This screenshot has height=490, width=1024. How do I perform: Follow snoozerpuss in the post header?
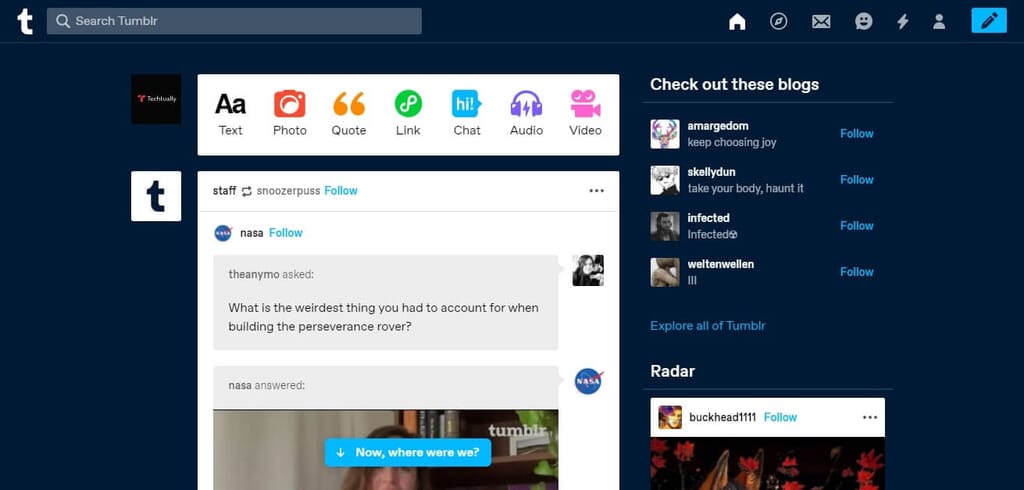coord(341,191)
